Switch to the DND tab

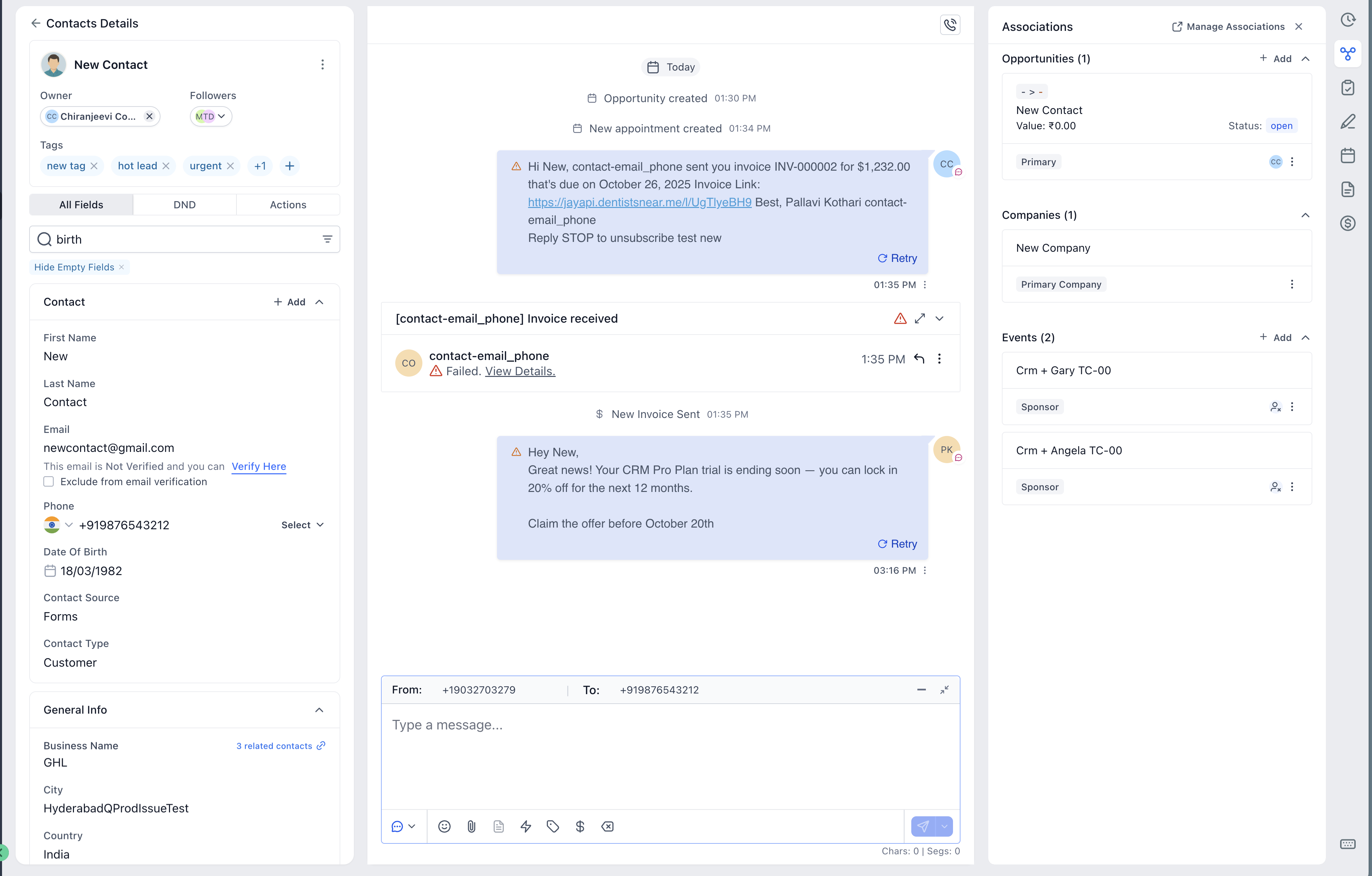(x=184, y=205)
